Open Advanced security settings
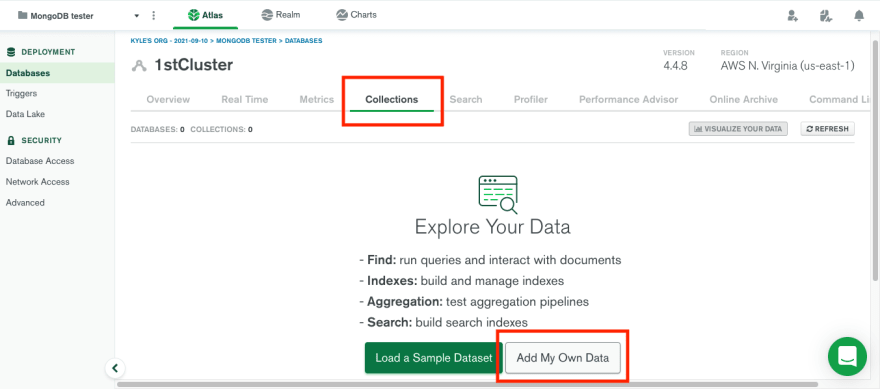The image size is (880, 389). (25, 203)
